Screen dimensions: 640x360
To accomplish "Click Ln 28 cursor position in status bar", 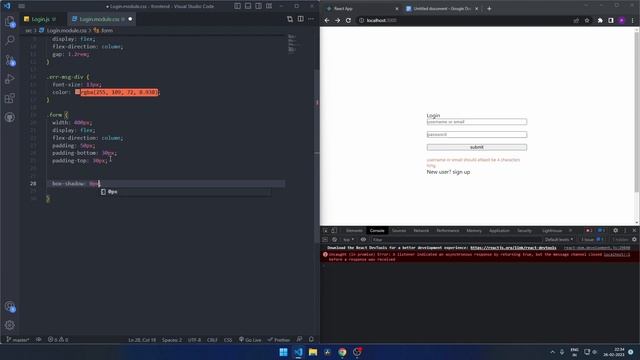I will [142, 340].
